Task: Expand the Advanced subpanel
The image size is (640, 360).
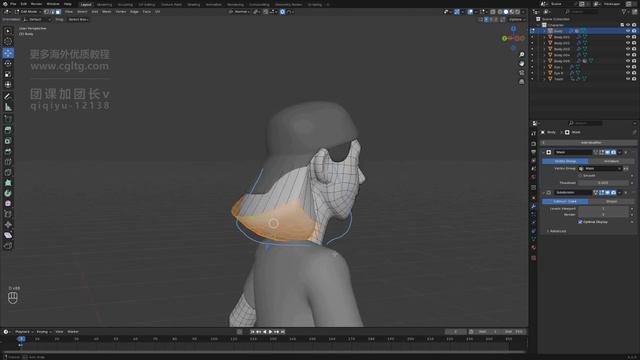Action: [558, 231]
